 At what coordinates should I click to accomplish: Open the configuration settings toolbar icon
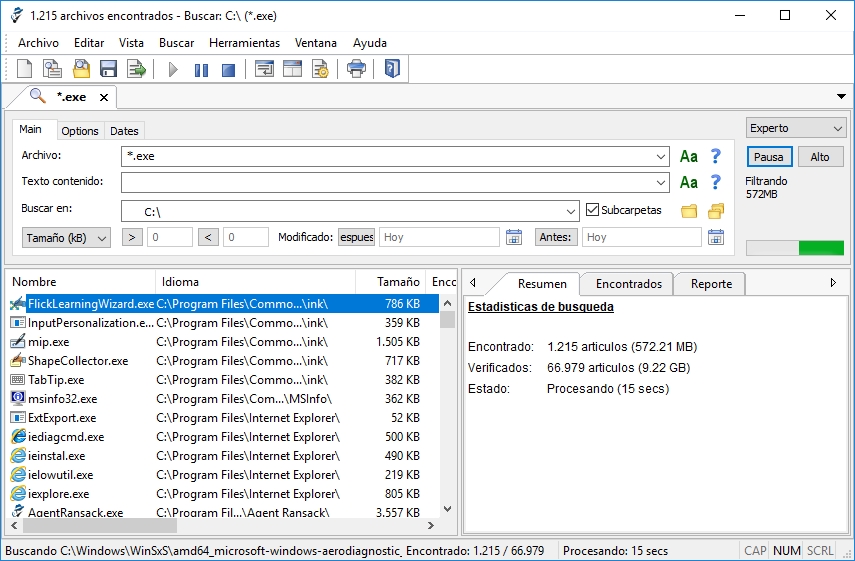point(320,69)
